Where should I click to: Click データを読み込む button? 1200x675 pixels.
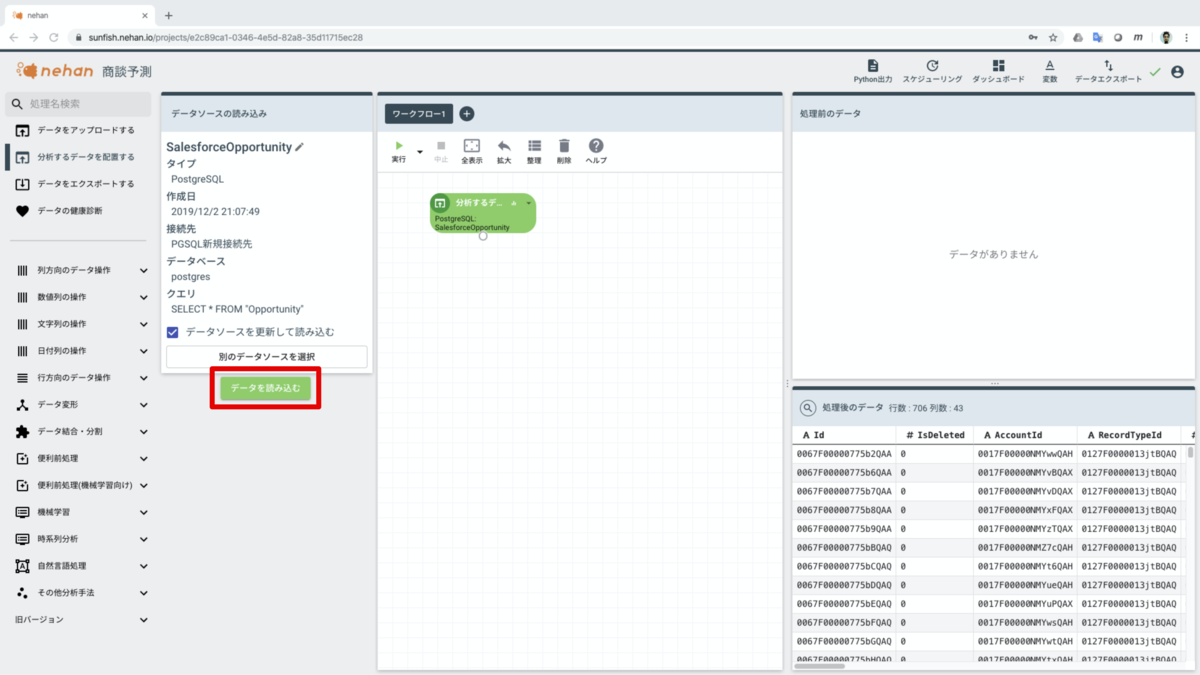[x=265, y=388]
